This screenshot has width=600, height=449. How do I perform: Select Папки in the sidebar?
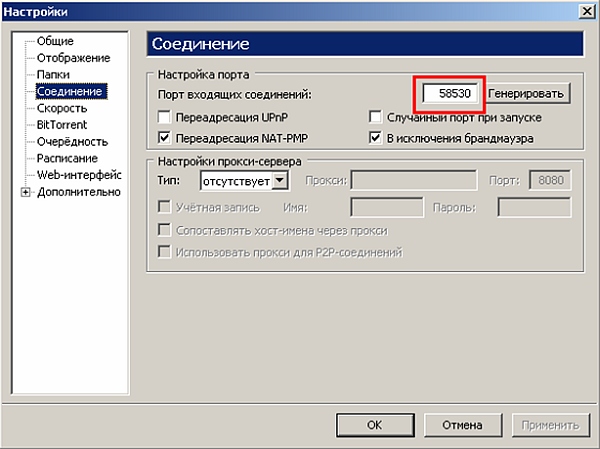54,74
